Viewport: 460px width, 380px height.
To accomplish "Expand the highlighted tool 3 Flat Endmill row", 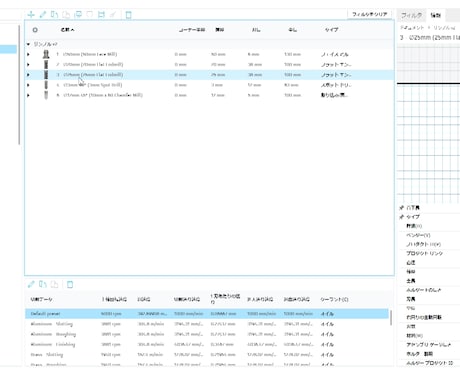I will tap(28, 75).
